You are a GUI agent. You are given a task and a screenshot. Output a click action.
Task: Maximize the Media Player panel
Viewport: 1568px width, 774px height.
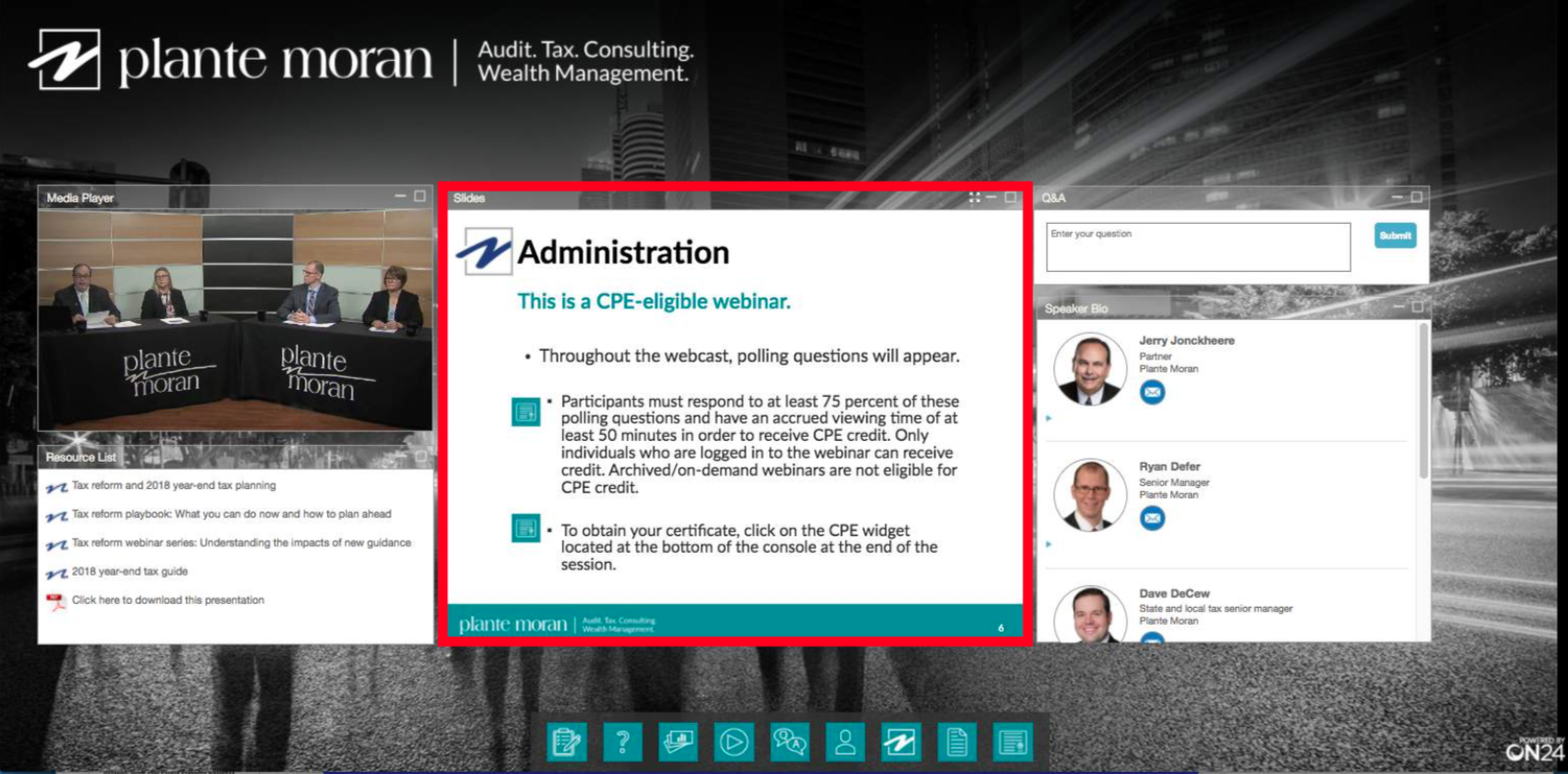(420, 196)
